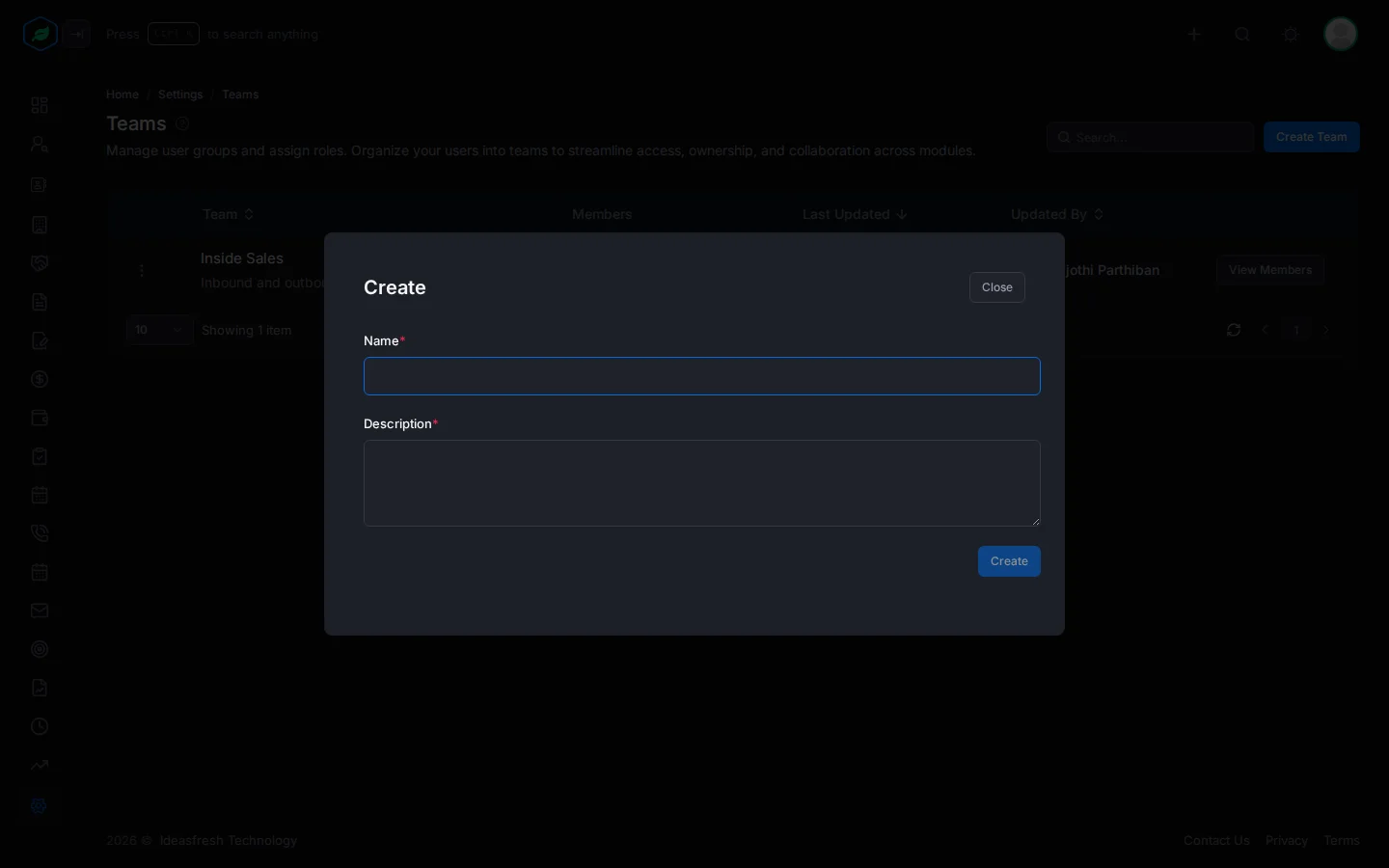Click the Create Team button
This screenshot has width=1389, height=868.
tap(1312, 137)
